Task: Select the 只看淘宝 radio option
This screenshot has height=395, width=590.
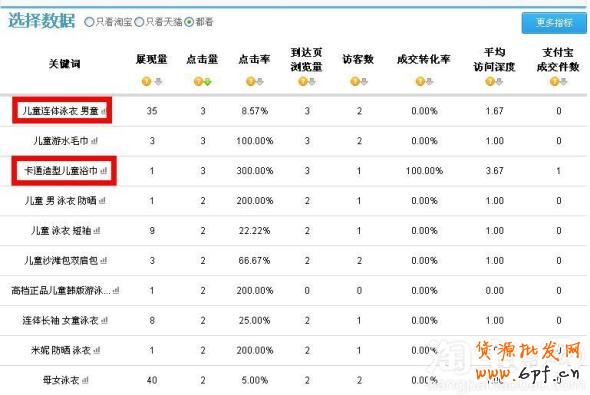Action: pyautogui.click(x=89, y=22)
